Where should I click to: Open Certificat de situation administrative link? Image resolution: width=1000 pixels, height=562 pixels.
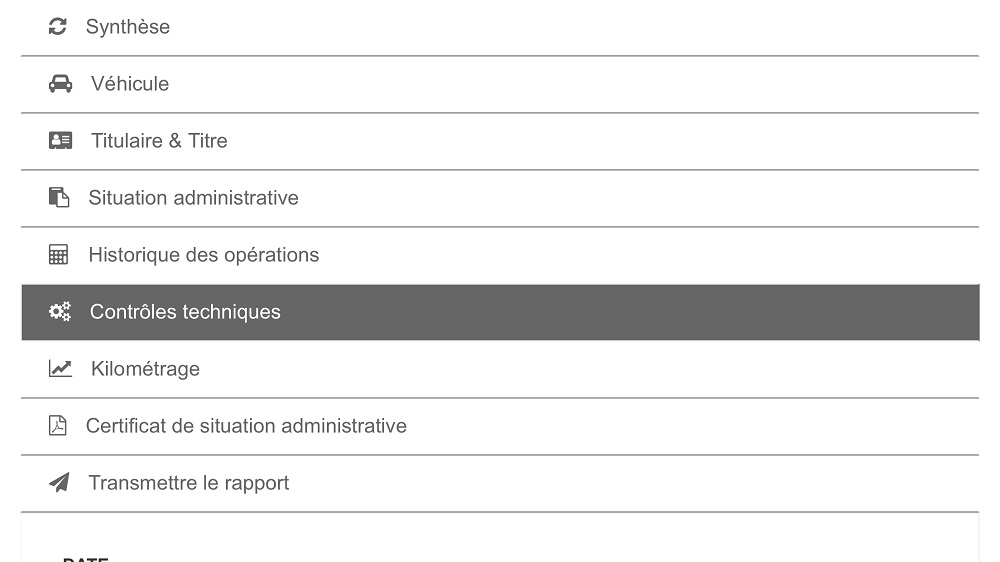pos(500,426)
